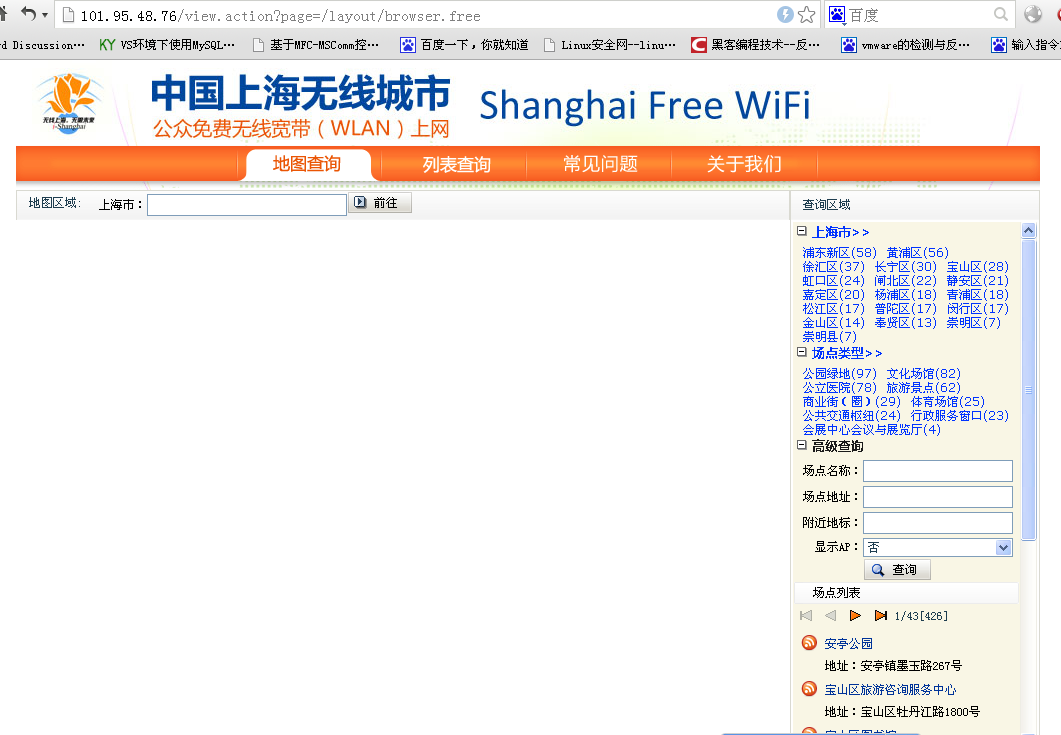Click the search magnifier icon in toolbar
Image resolution: width=1061 pixels, height=735 pixels.
1001,14
